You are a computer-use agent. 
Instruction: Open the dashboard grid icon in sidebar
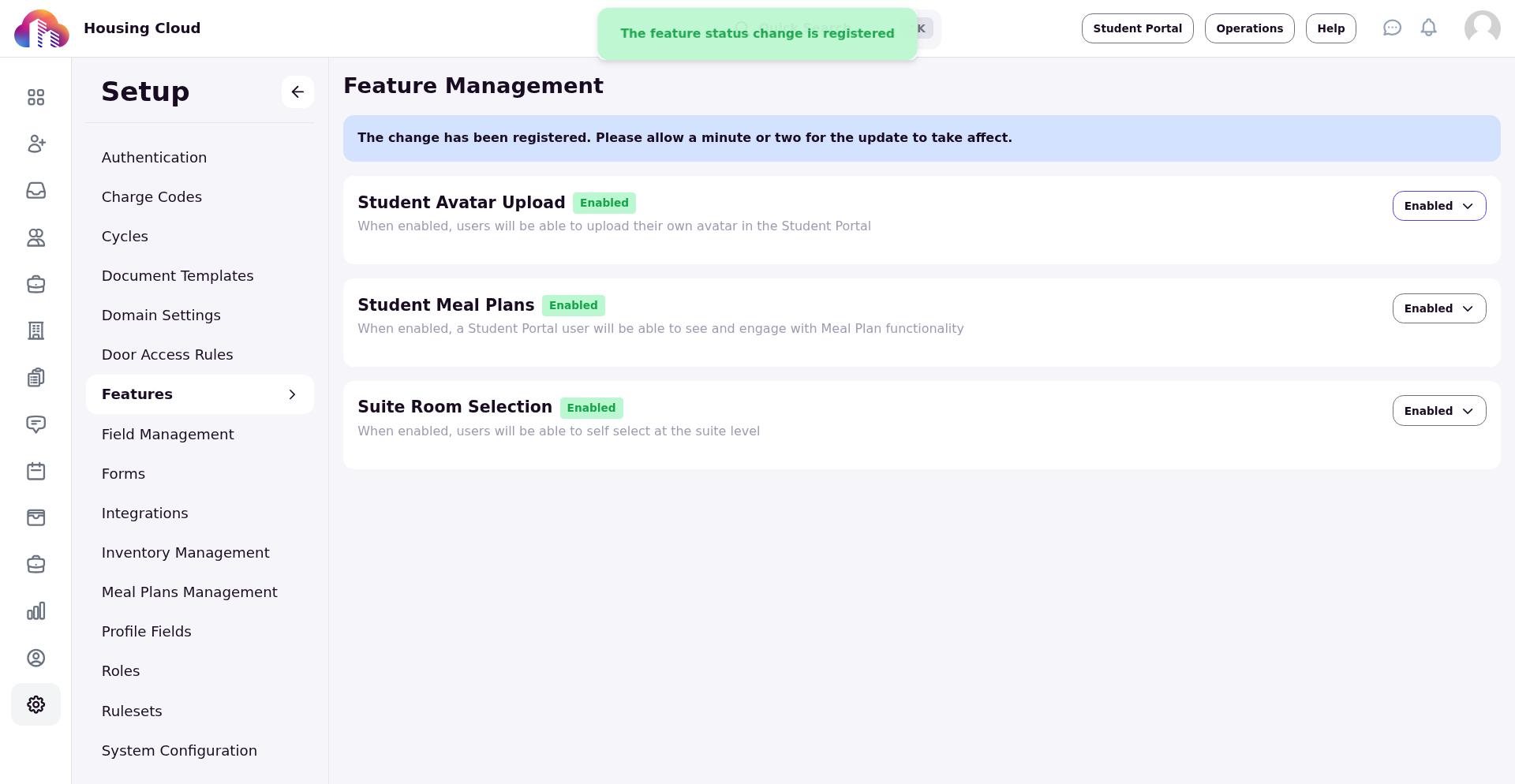click(36, 97)
